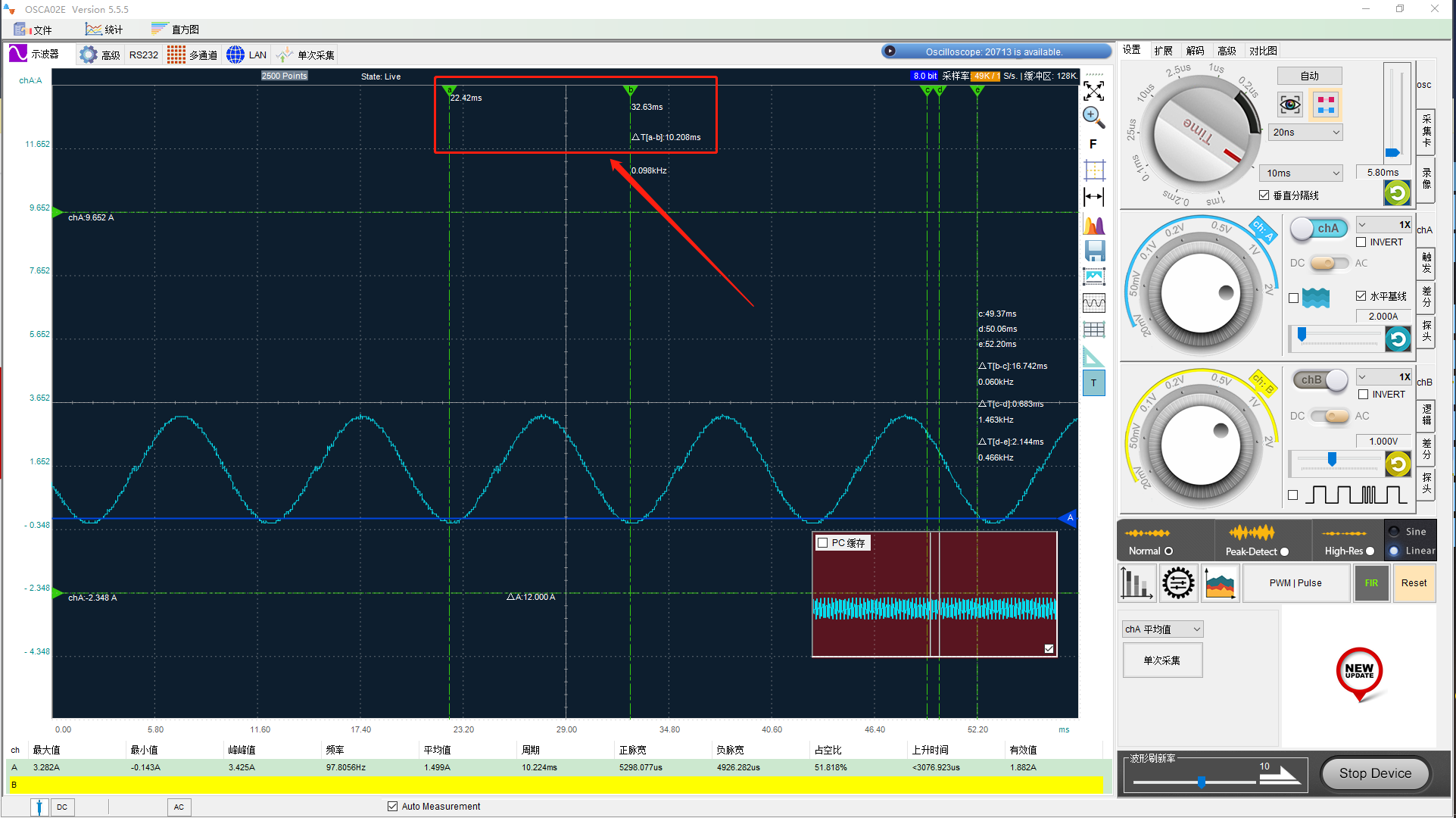Click the eye auto-capture icon
The width and height of the screenshot is (1456, 818).
[1290, 105]
